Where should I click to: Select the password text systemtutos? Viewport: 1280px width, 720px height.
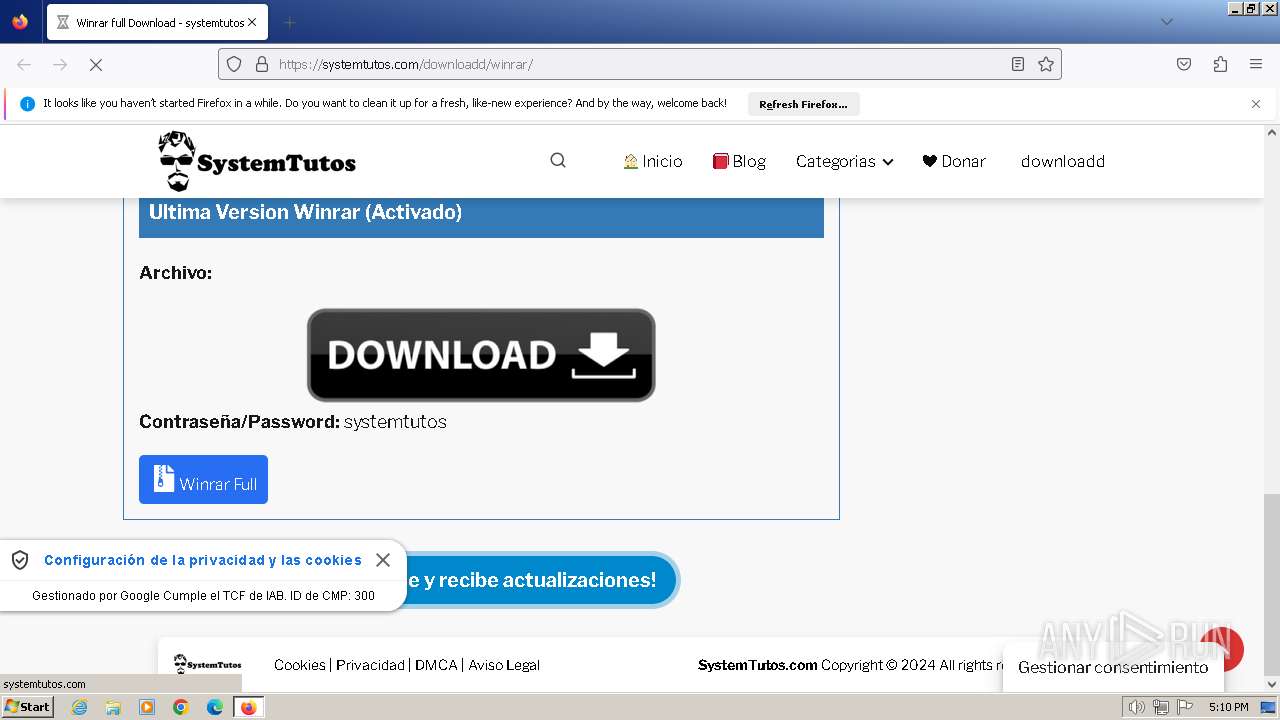point(395,422)
